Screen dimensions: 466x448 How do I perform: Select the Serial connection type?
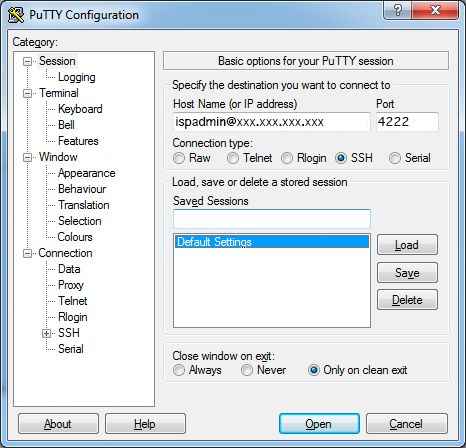pos(395,158)
